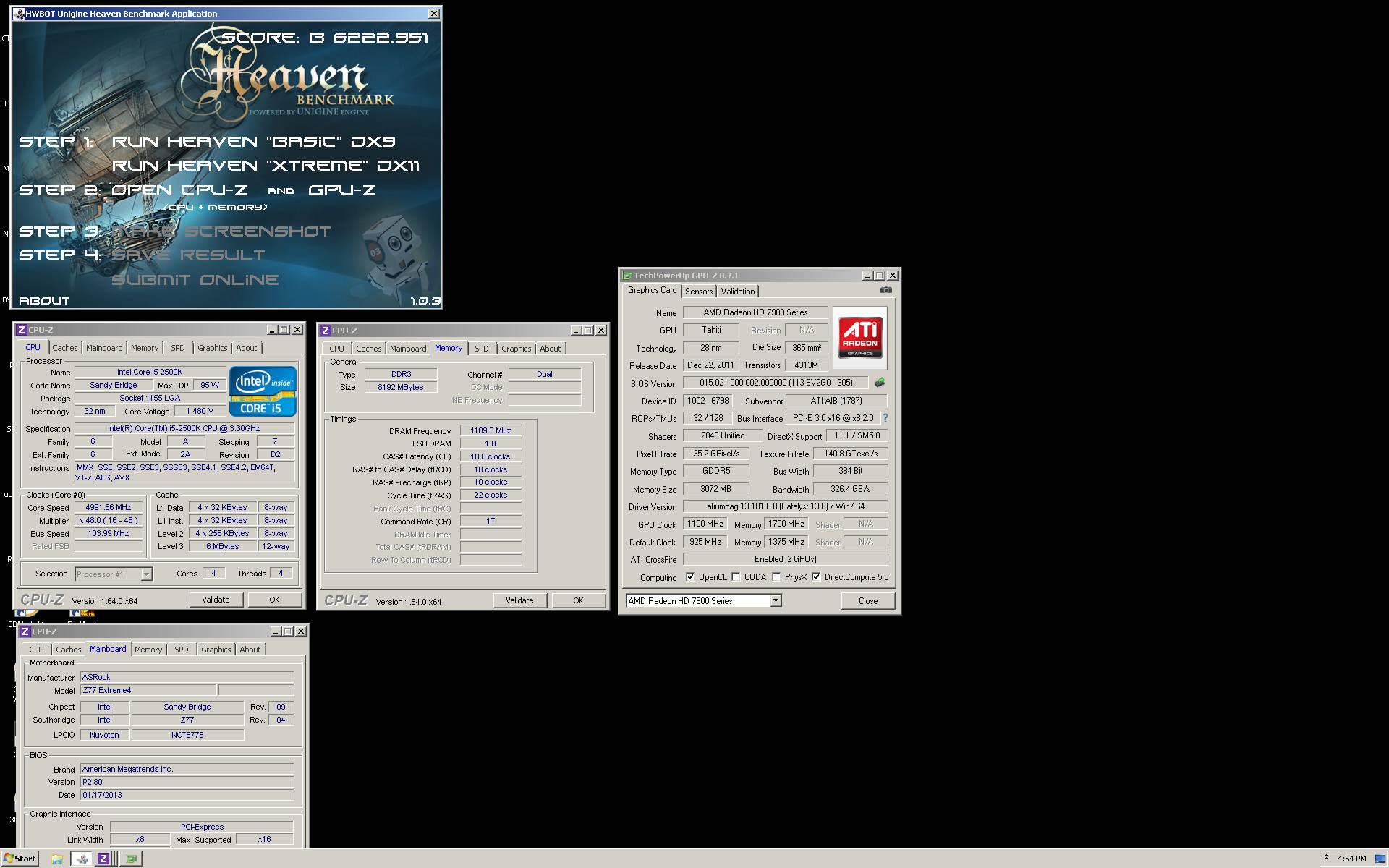
Task: Click the taskbar clock 4:54 PM
Action: tap(1352, 859)
